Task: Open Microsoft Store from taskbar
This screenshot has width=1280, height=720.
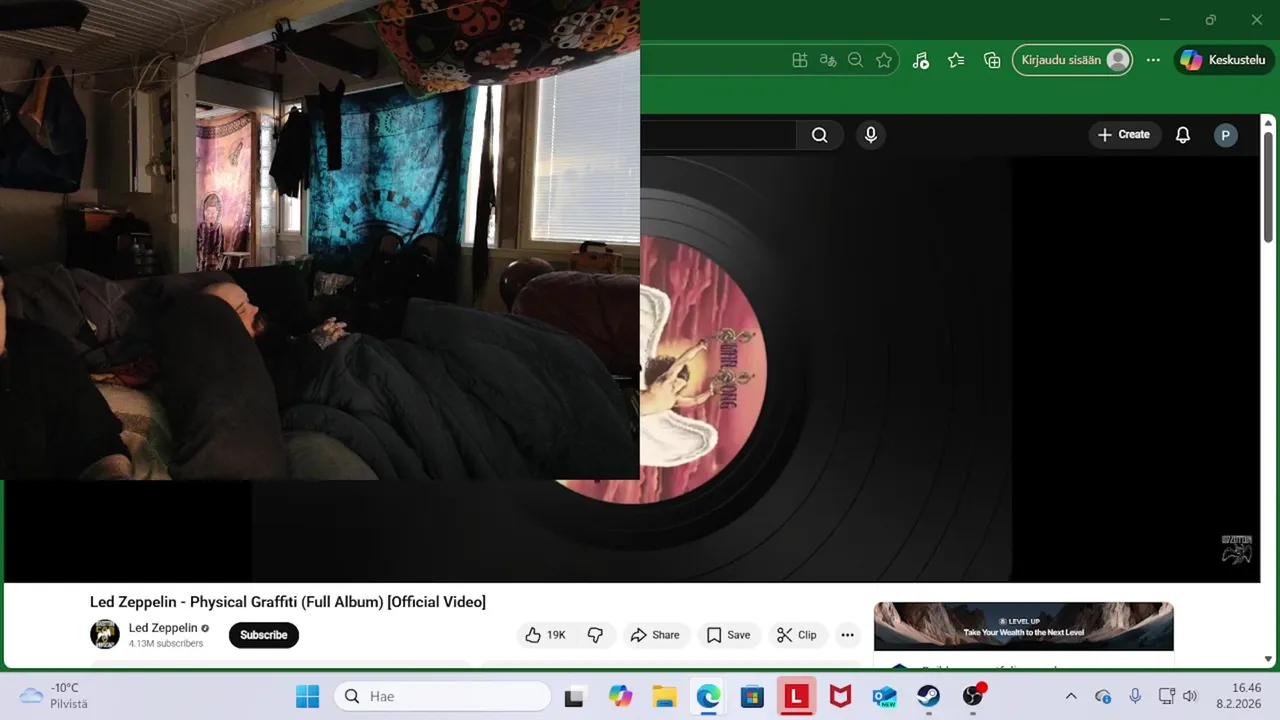Action: pos(752,696)
